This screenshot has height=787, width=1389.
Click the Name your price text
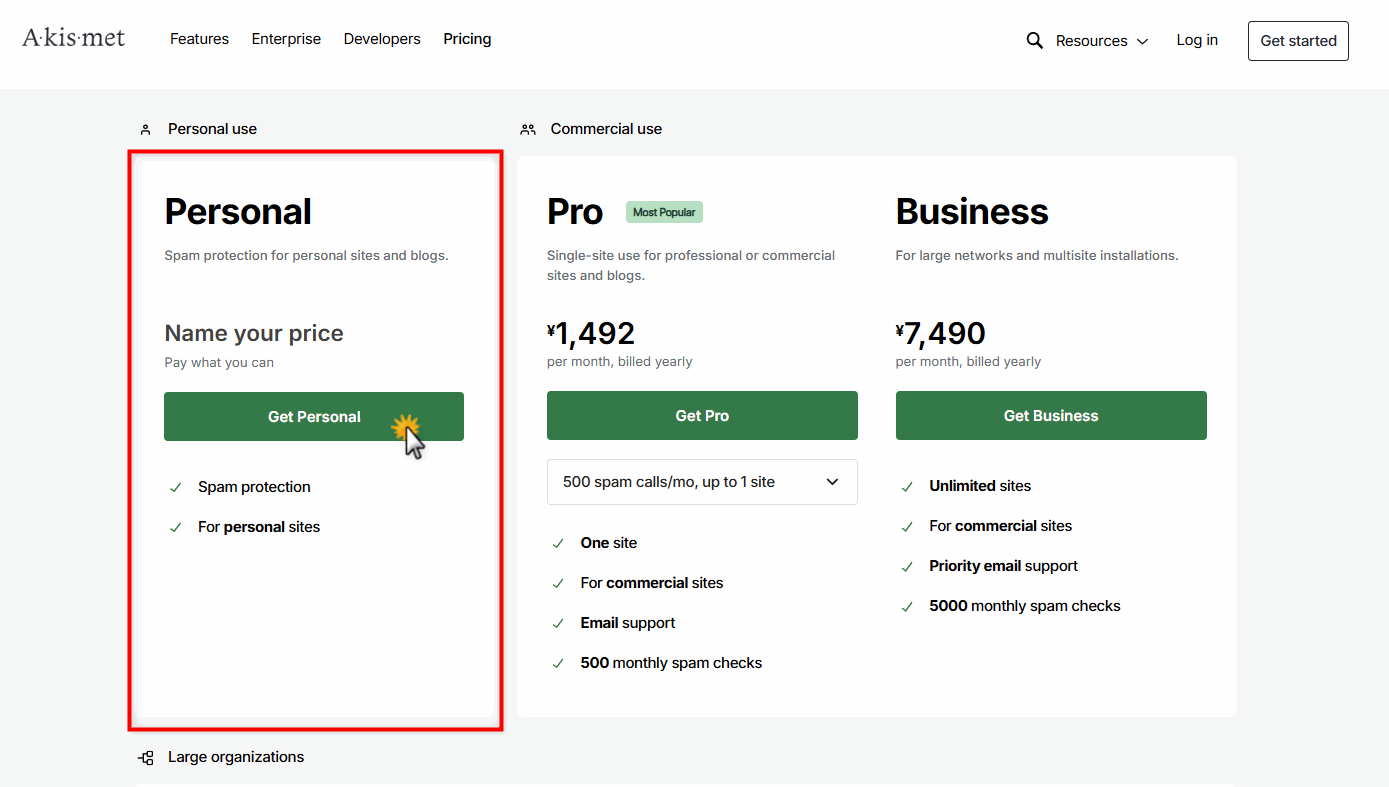coord(254,333)
